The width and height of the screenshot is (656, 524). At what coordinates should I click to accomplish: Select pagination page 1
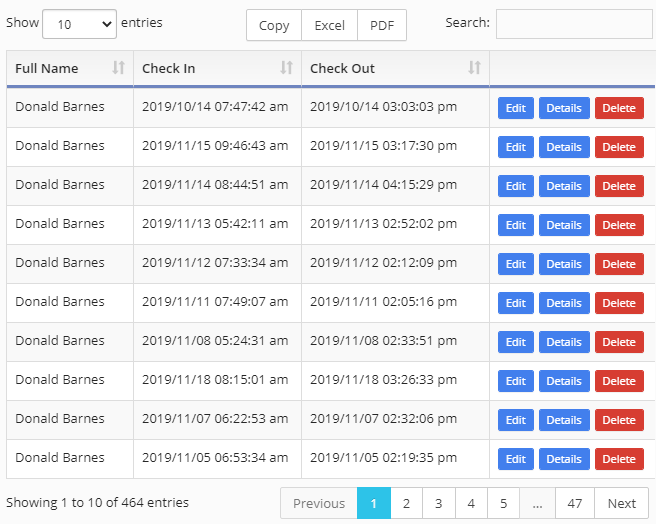pyautogui.click(x=374, y=503)
